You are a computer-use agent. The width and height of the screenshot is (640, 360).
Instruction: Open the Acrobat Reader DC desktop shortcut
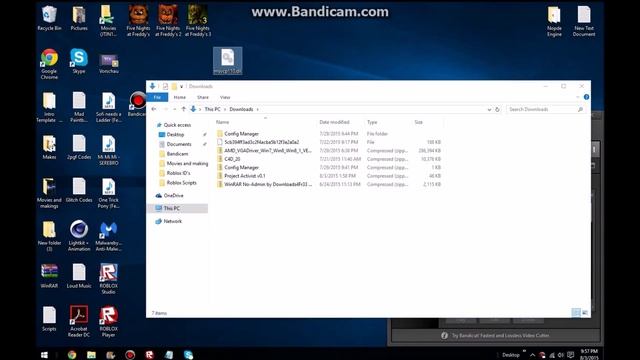[79, 322]
